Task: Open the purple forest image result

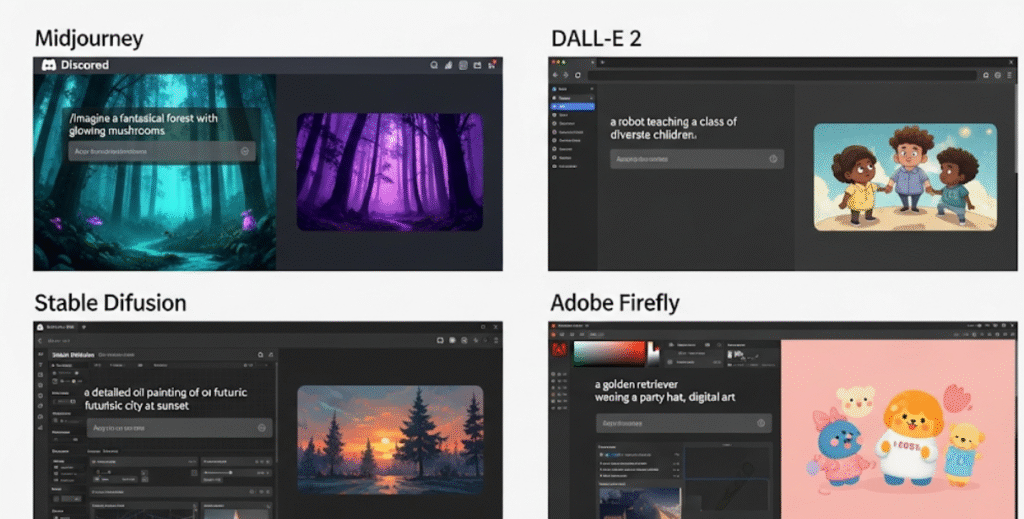Action: tap(390, 172)
